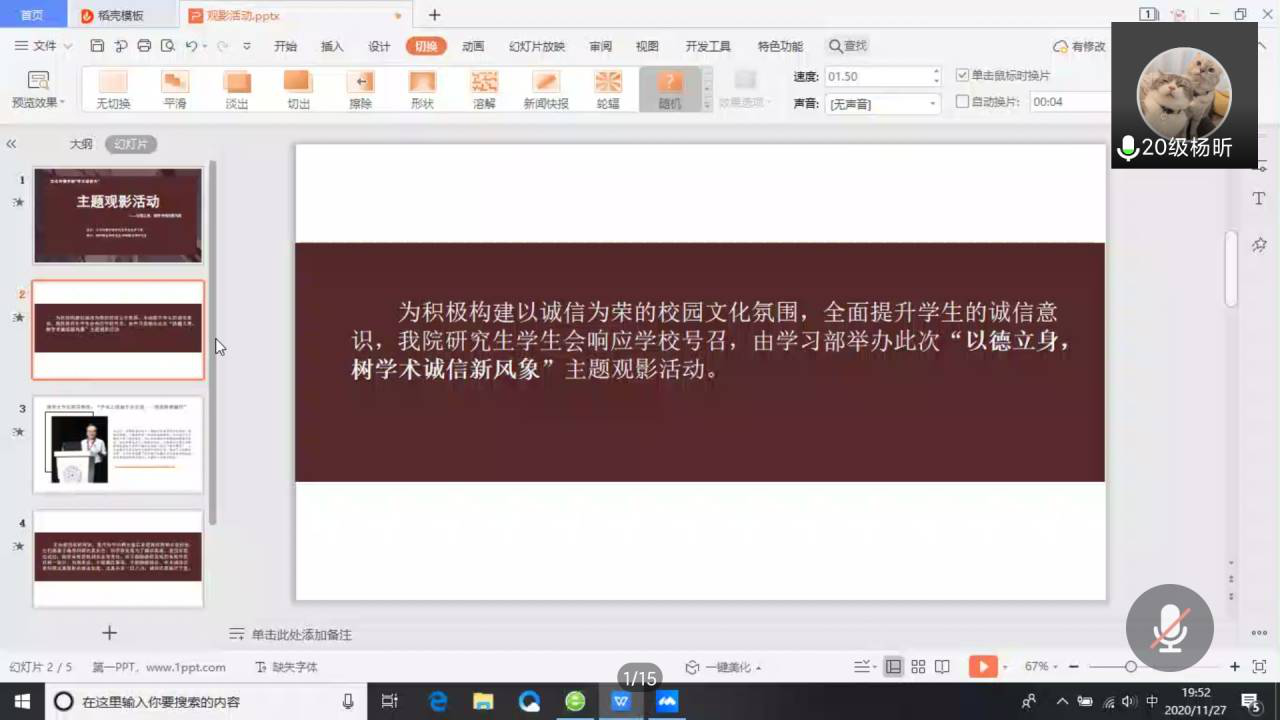The height and width of the screenshot is (720, 1280).
Task: Click the save icon in quick toolbar
Action: tap(97, 46)
